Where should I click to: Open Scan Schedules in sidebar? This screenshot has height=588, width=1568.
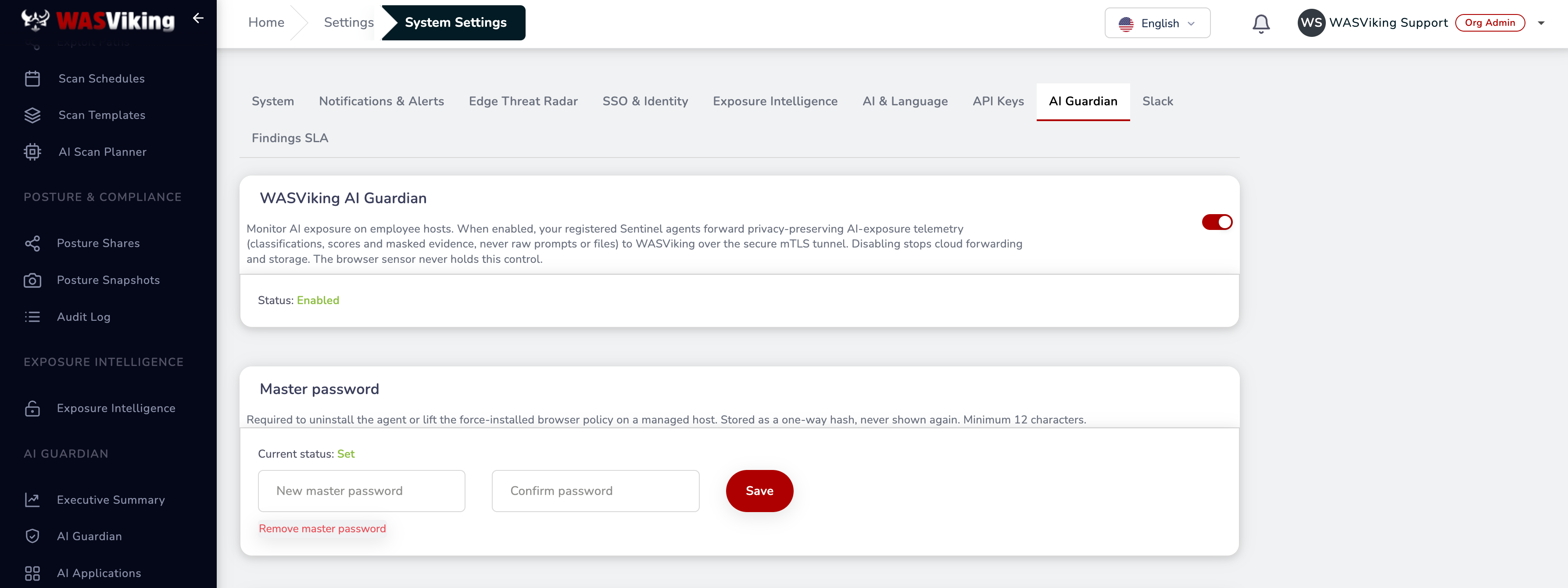pos(101,79)
